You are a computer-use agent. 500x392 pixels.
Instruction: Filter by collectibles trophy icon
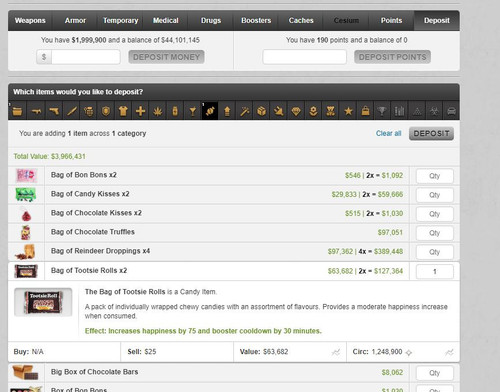click(x=382, y=111)
